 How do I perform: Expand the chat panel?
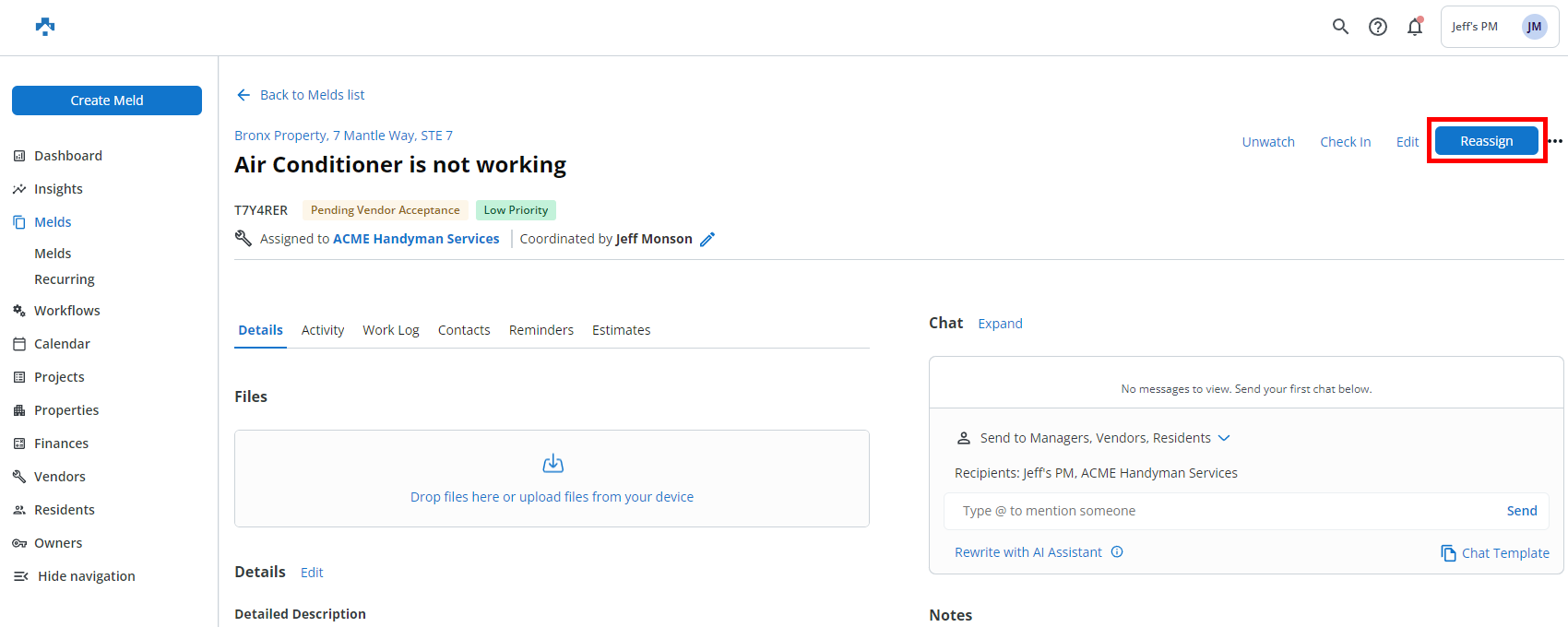pyautogui.click(x=1000, y=324)
